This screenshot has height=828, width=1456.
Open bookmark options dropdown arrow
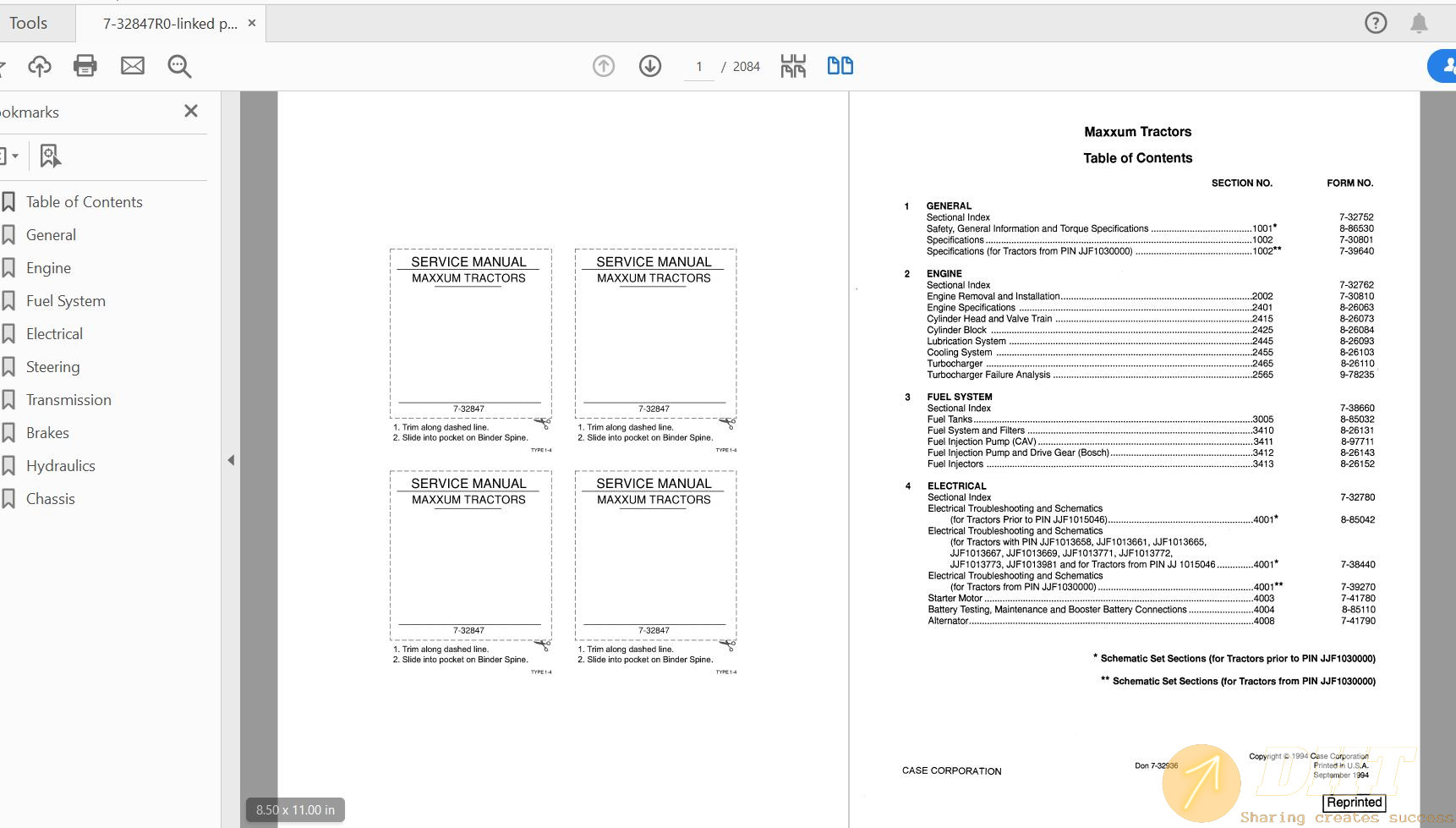click(14, 156)
